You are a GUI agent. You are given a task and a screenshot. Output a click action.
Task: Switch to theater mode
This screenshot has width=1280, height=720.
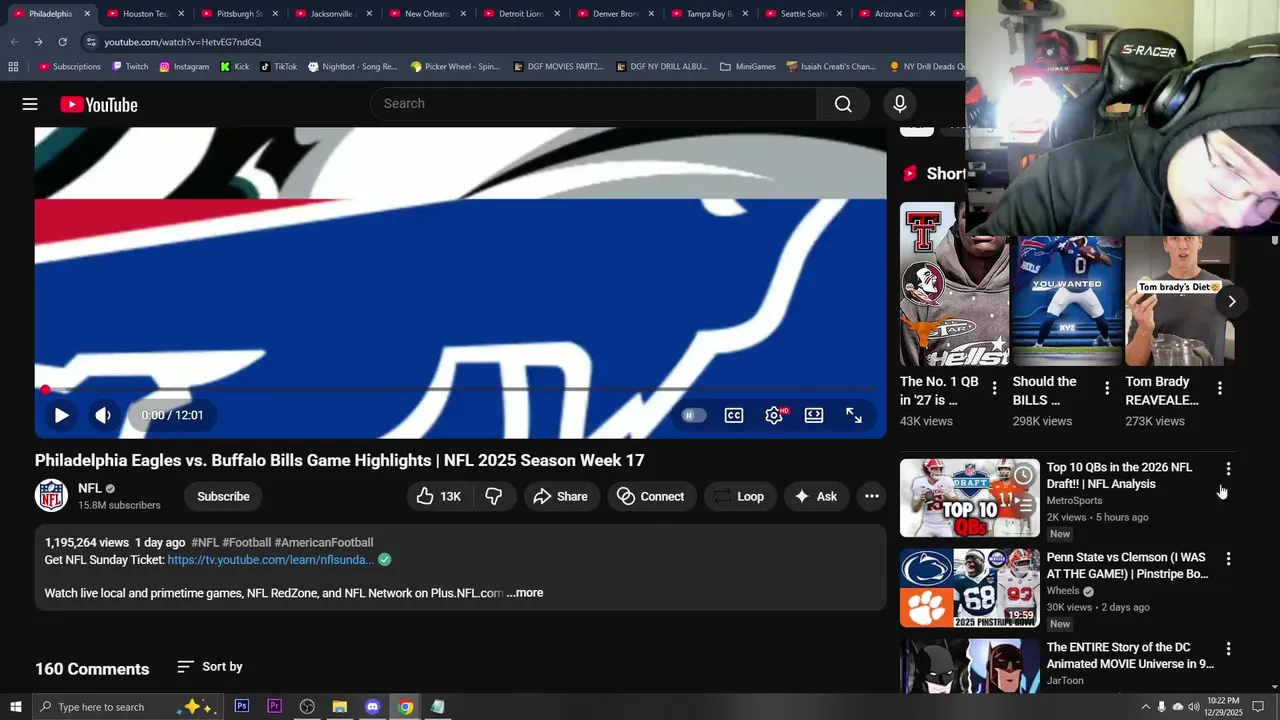[814, 415]
